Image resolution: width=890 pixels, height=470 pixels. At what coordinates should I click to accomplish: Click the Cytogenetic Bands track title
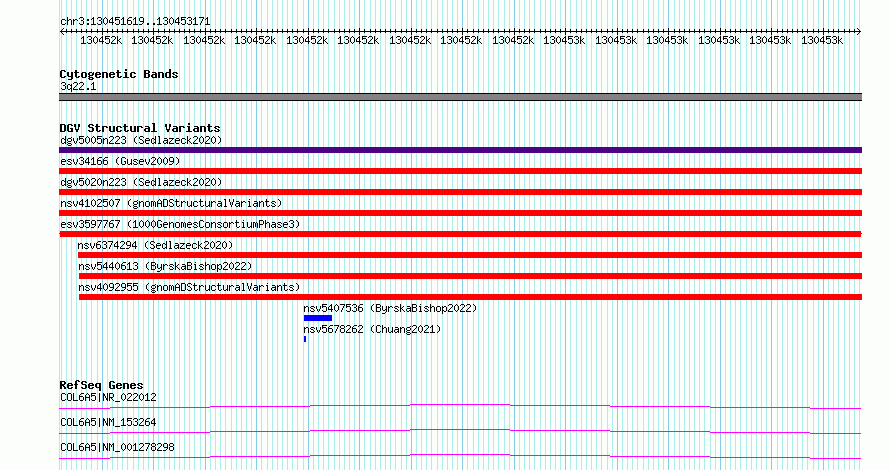119,74
